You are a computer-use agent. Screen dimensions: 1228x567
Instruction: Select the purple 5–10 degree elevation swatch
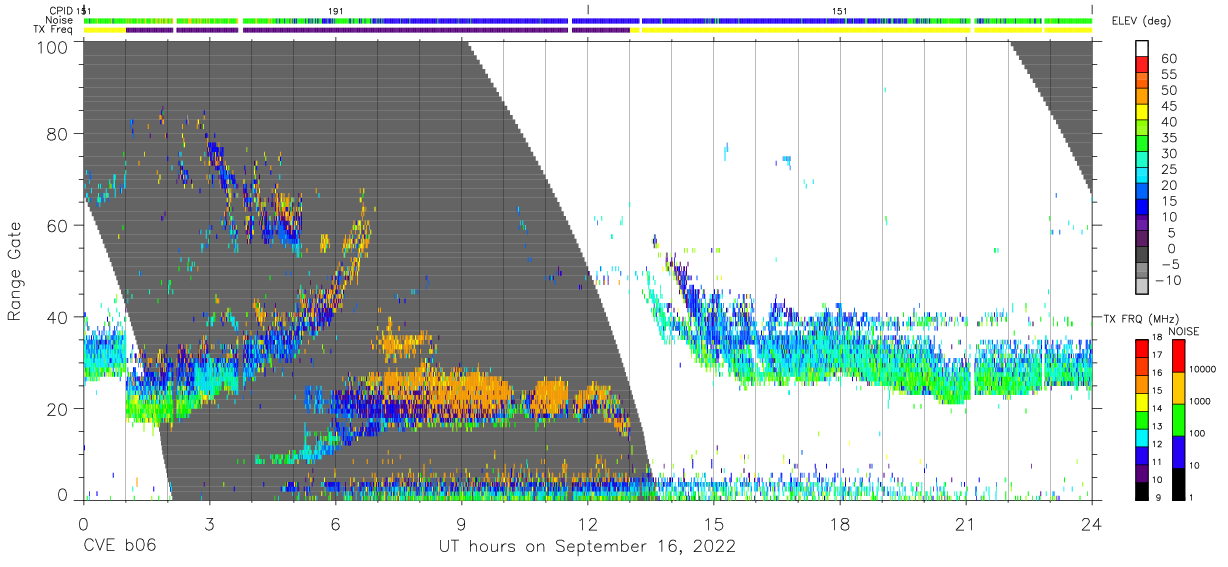1143,224
